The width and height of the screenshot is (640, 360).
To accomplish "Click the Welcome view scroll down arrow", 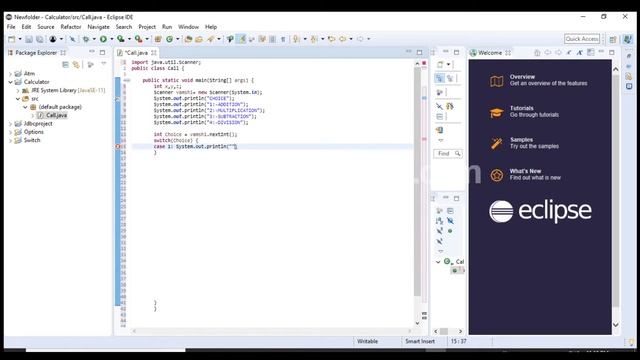I will pyautogui.click(x=616, y=325).
